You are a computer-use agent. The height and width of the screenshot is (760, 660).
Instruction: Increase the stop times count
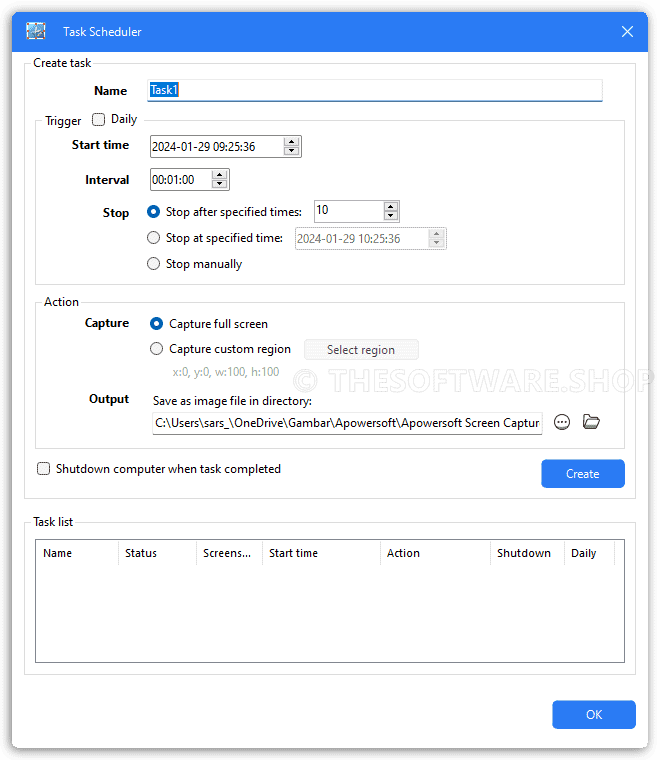(x=391, y=207)
